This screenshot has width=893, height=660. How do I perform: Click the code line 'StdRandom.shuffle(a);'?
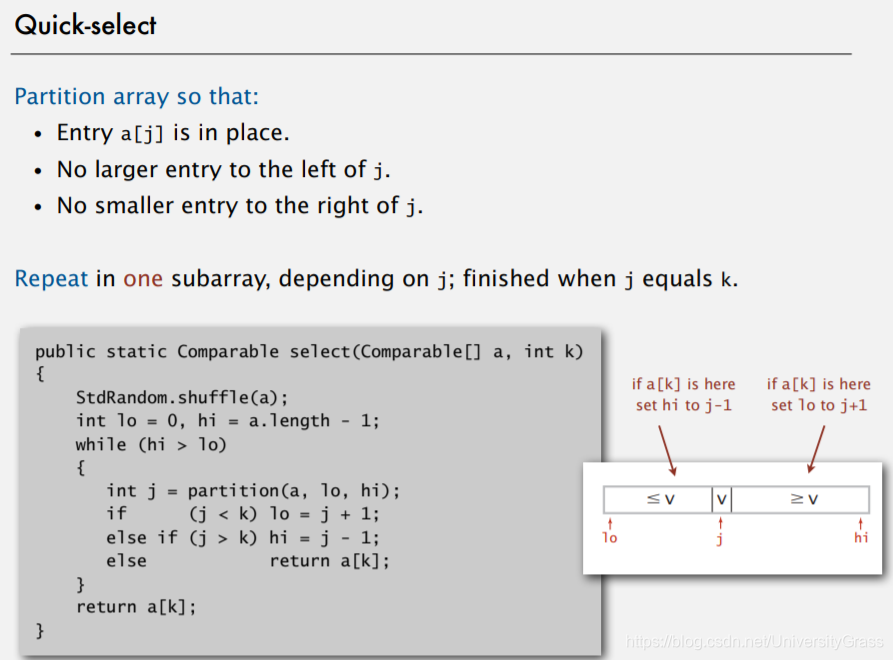point(182,397)
